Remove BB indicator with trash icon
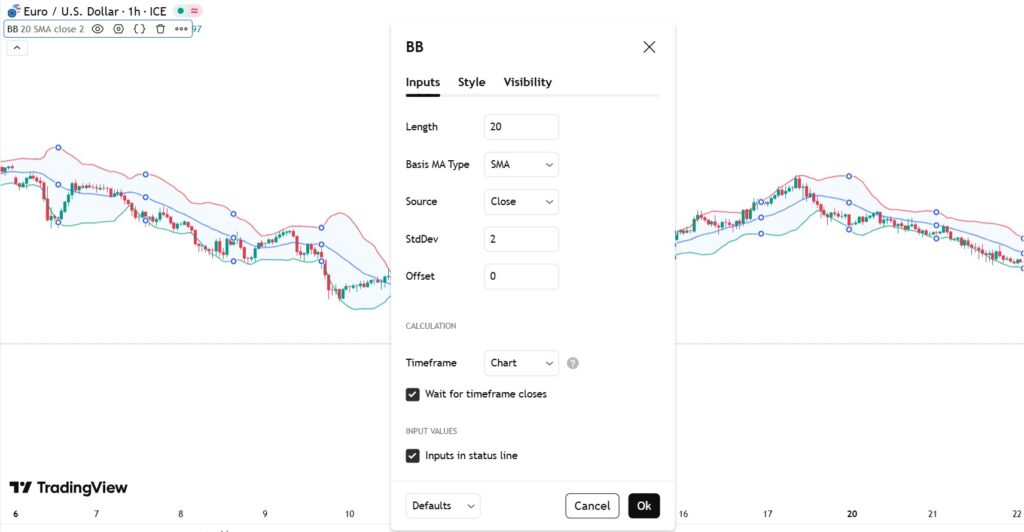Image resolution: width=1024 pixels, height=532 pixels. 160,29
